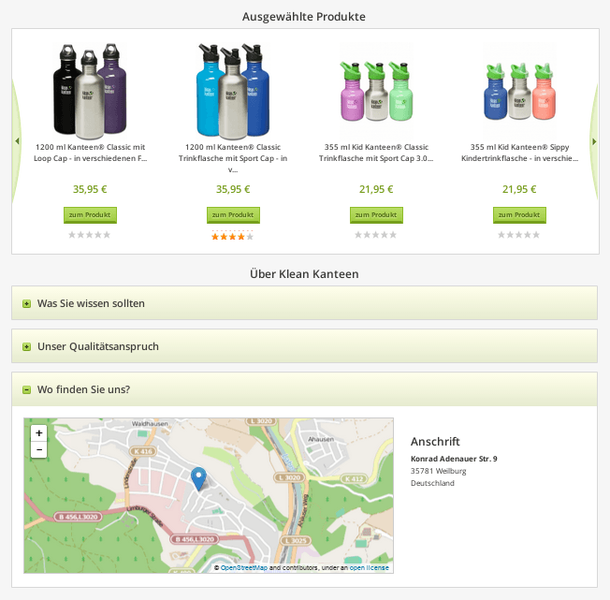610x600 pixels.
Task: Click star rating of 355 ml Kid Sport Cap
Action: coord(376,235)
